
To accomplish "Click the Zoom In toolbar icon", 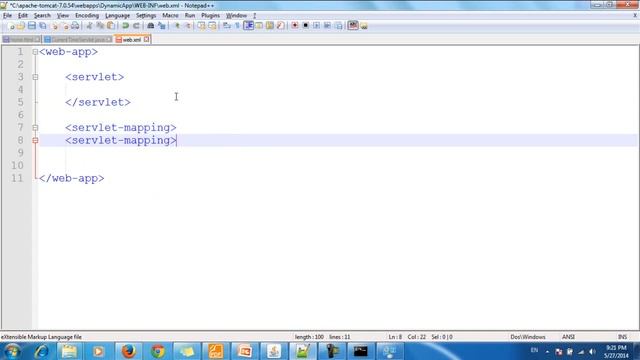I will pyautogui.click(x=177, y=26).
